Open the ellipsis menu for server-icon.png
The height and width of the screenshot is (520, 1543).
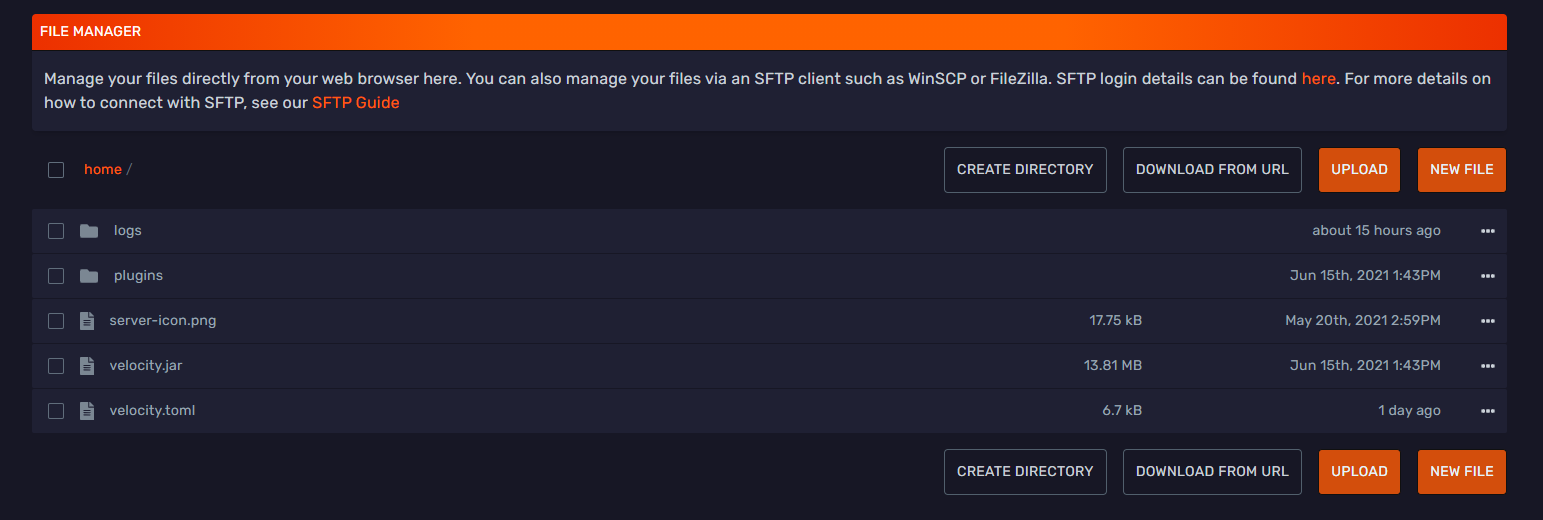click(x=1487, y=321)
